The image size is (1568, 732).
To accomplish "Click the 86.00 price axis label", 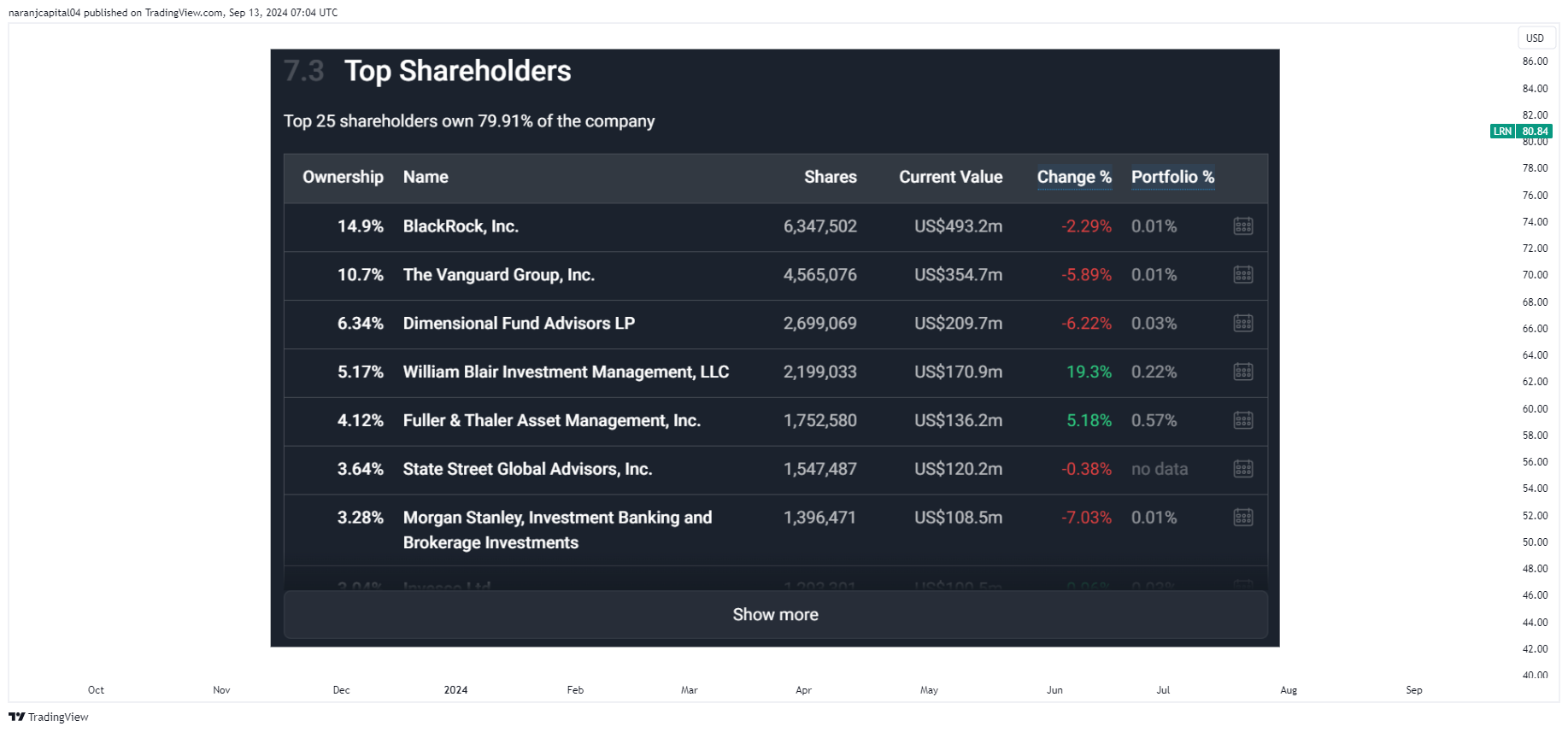I will click(x=1535, y=61).
